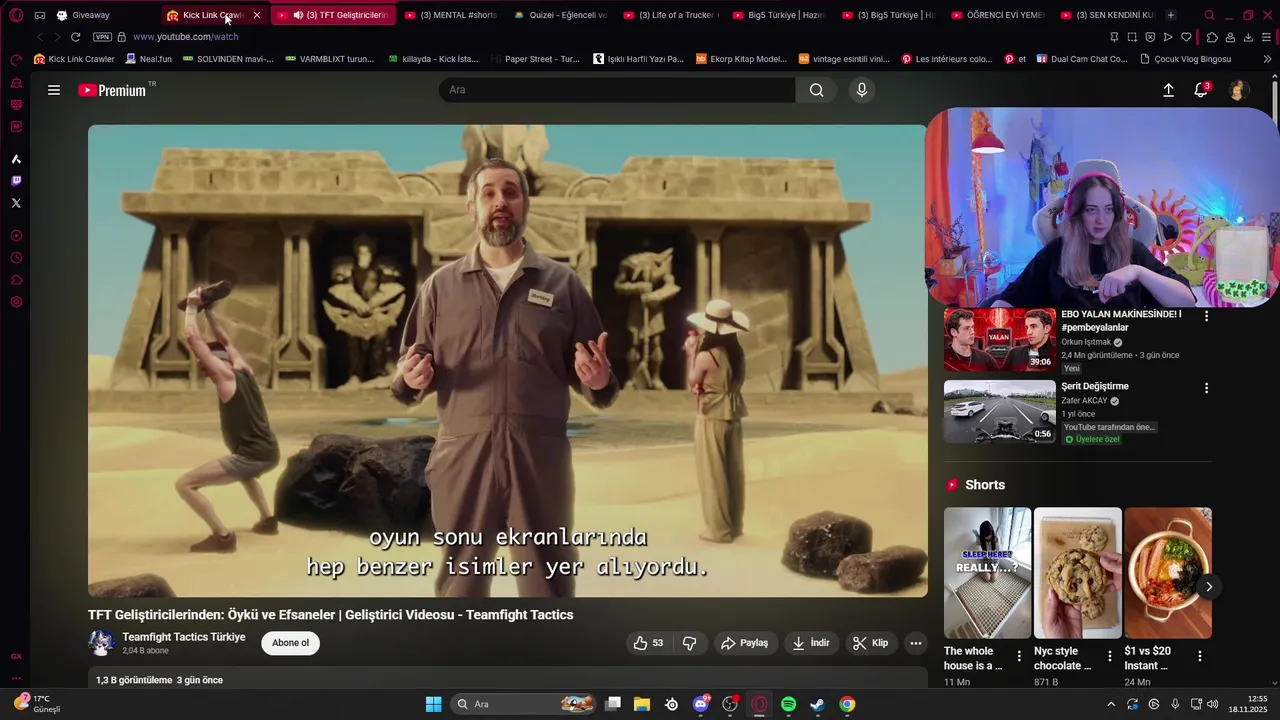The width and height of the screenshot is (1280, 720).
Task: Open Dual Cam Chat bookmark
Action: coord(1082,59)
